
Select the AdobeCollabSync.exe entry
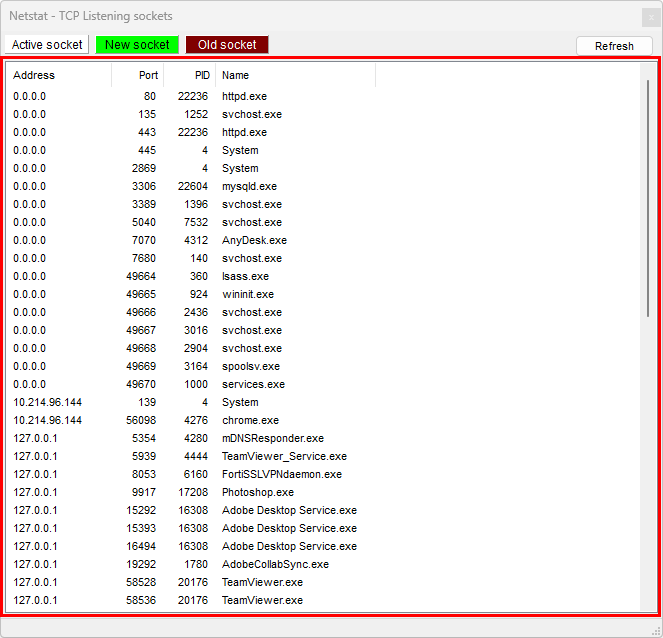pos(275,564)
